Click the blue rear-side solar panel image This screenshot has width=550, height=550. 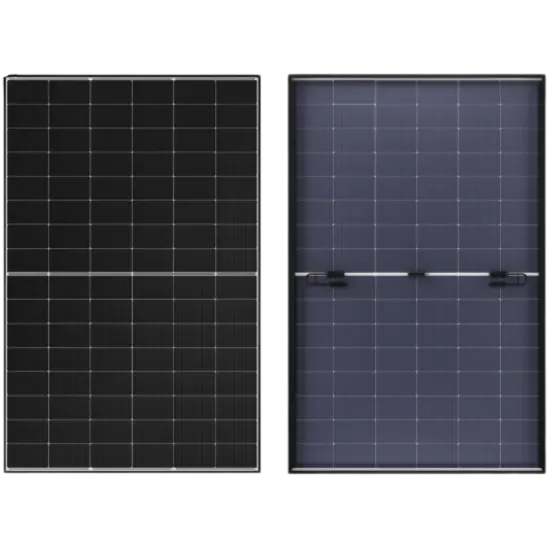(x=417, y=274)
